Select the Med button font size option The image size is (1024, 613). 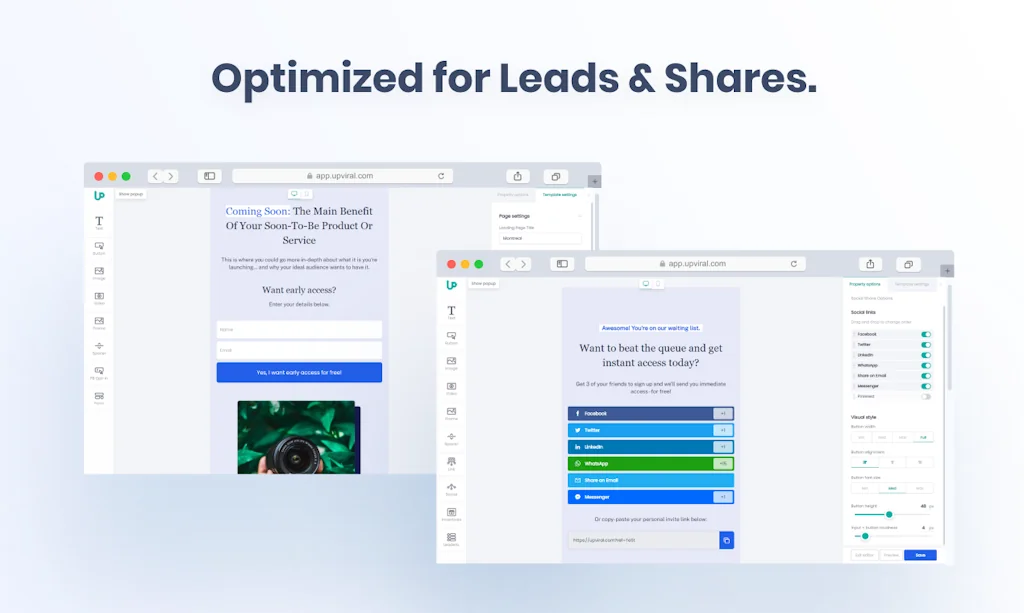click(x=892, y=488)
